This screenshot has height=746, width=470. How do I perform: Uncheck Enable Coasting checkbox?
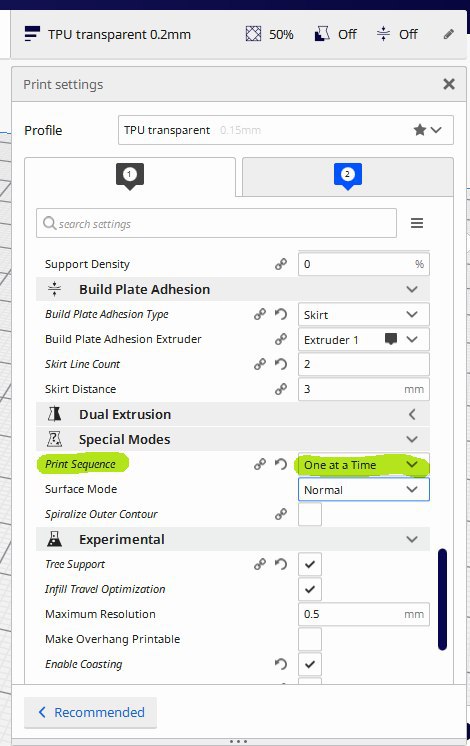[310, 664]
